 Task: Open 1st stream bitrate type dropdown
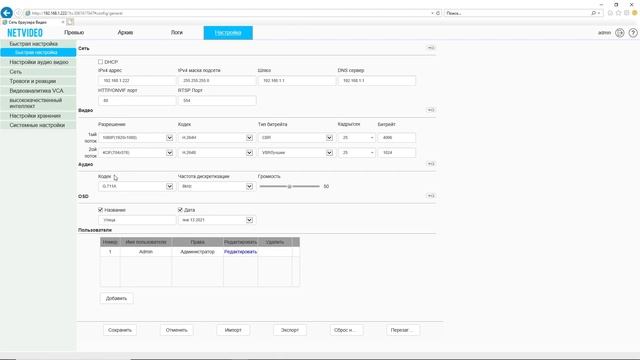(296, 138)
